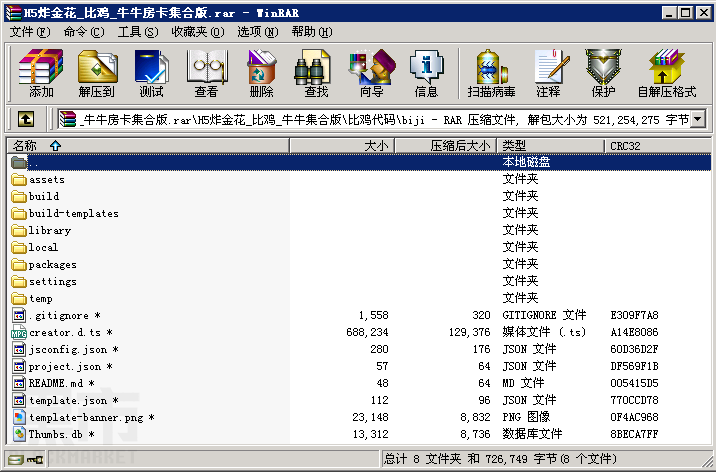Select the .gitignore file icon
716x472 pixels.
19,315
